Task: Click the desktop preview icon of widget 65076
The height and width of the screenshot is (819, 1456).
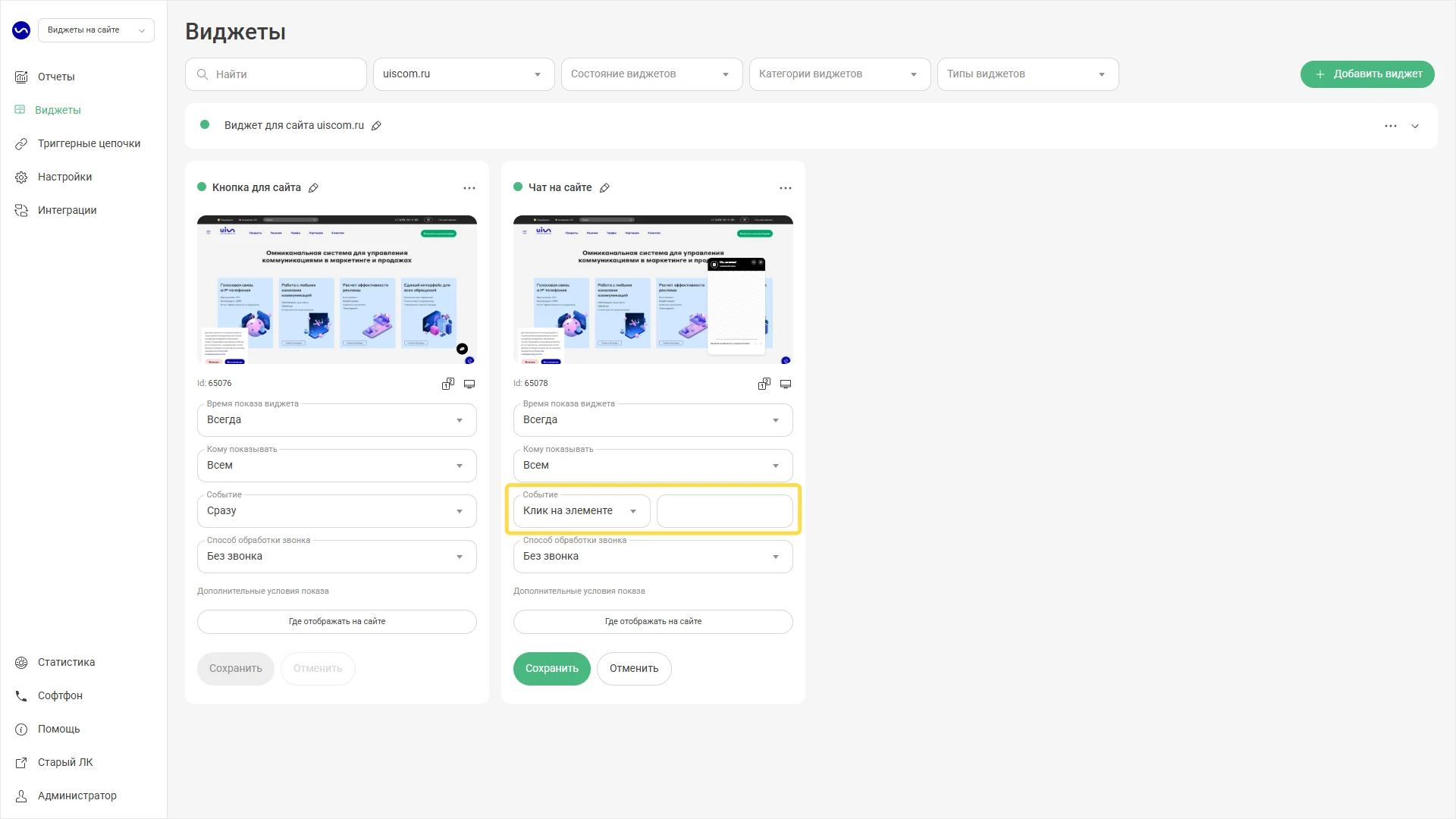Action: 469,384
